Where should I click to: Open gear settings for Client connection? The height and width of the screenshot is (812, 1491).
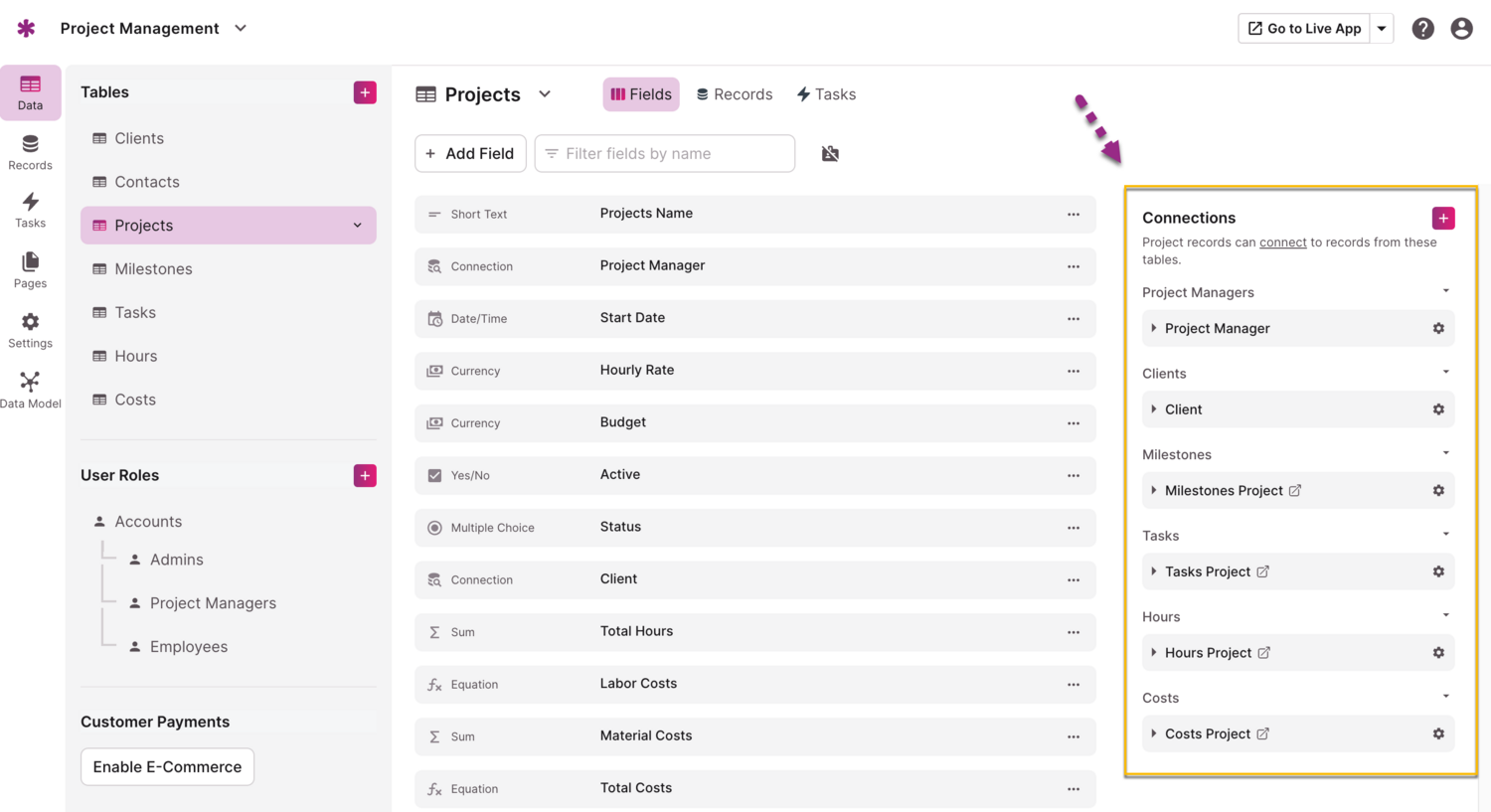coord(1437,409)
